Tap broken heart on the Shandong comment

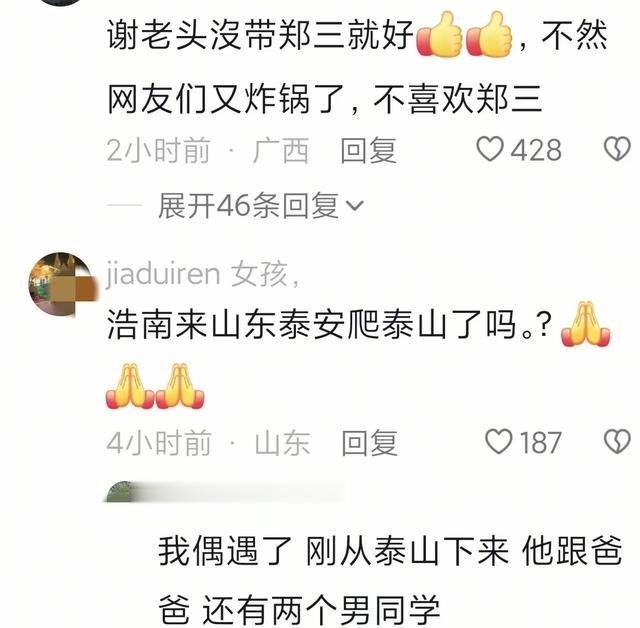[x=617, y=442]
